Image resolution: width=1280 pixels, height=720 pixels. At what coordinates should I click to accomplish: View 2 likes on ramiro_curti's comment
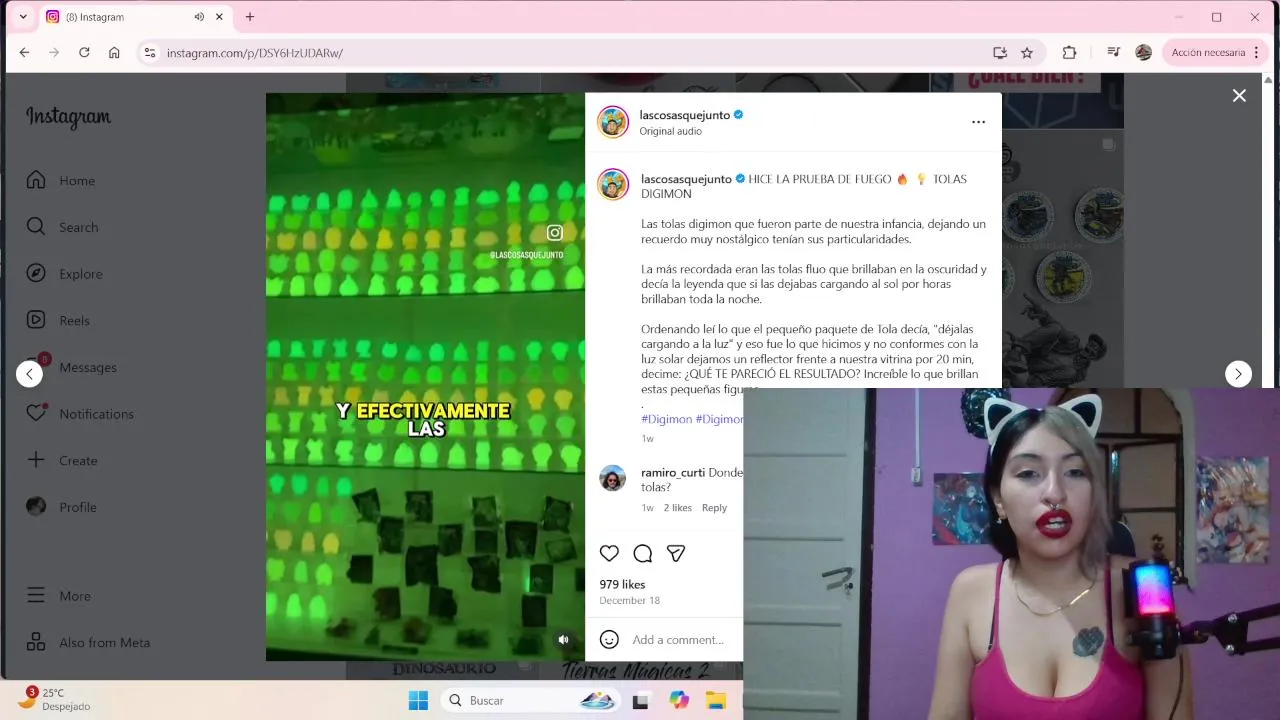coord(678,508)
